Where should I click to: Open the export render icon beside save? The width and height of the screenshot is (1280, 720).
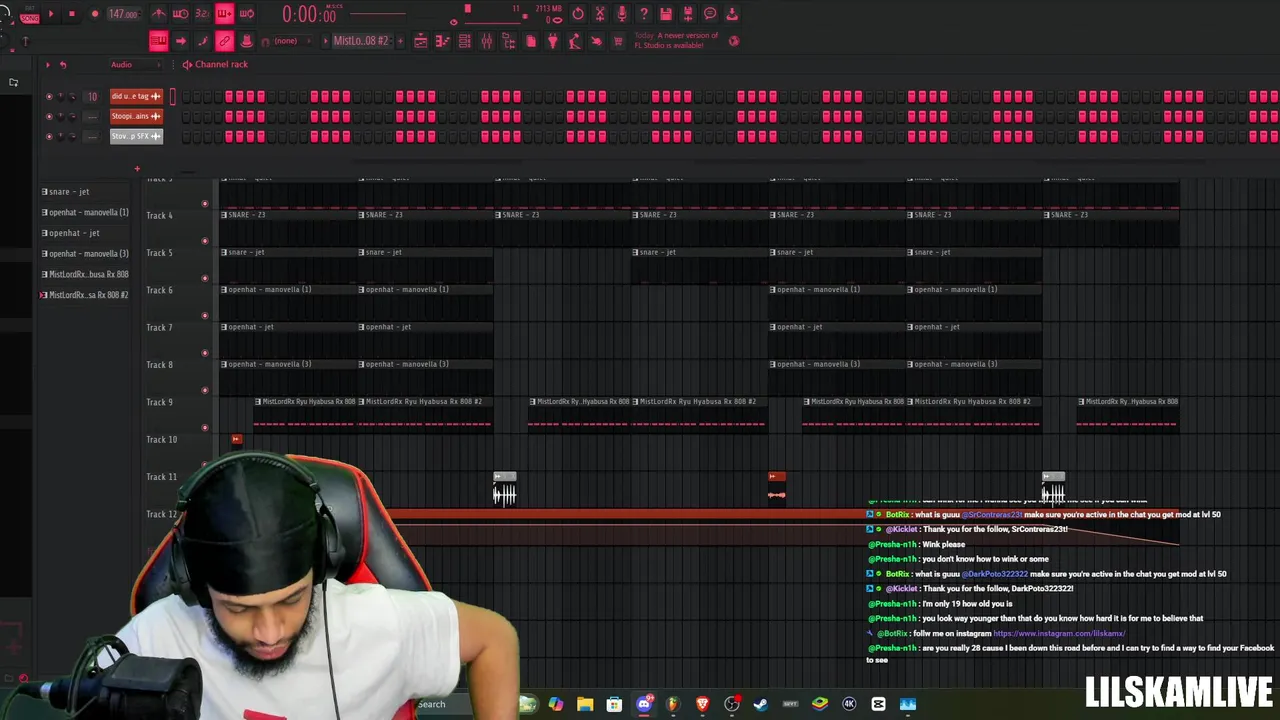tap(688, 14)
